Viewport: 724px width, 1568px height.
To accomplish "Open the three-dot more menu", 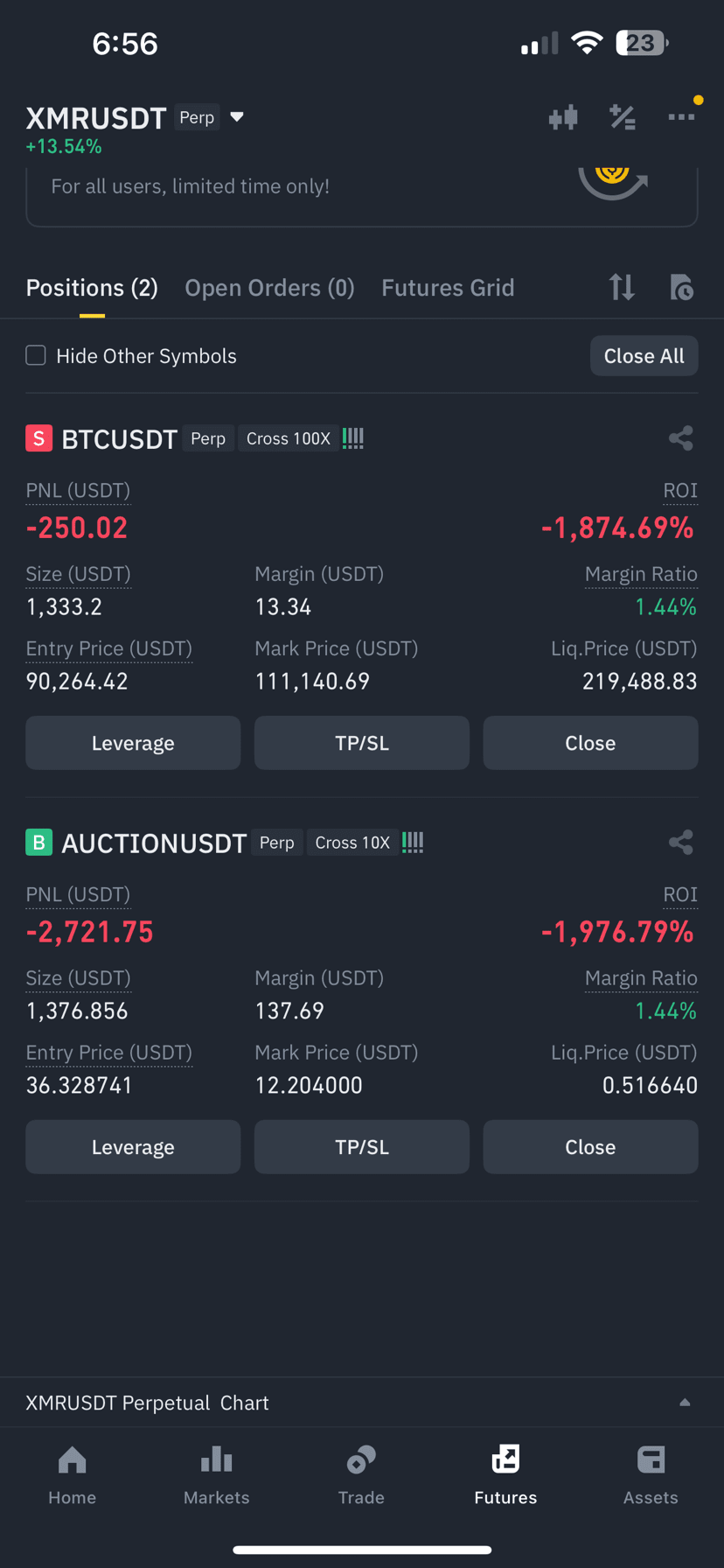I will pyautogui.click(x=681, y=116).
